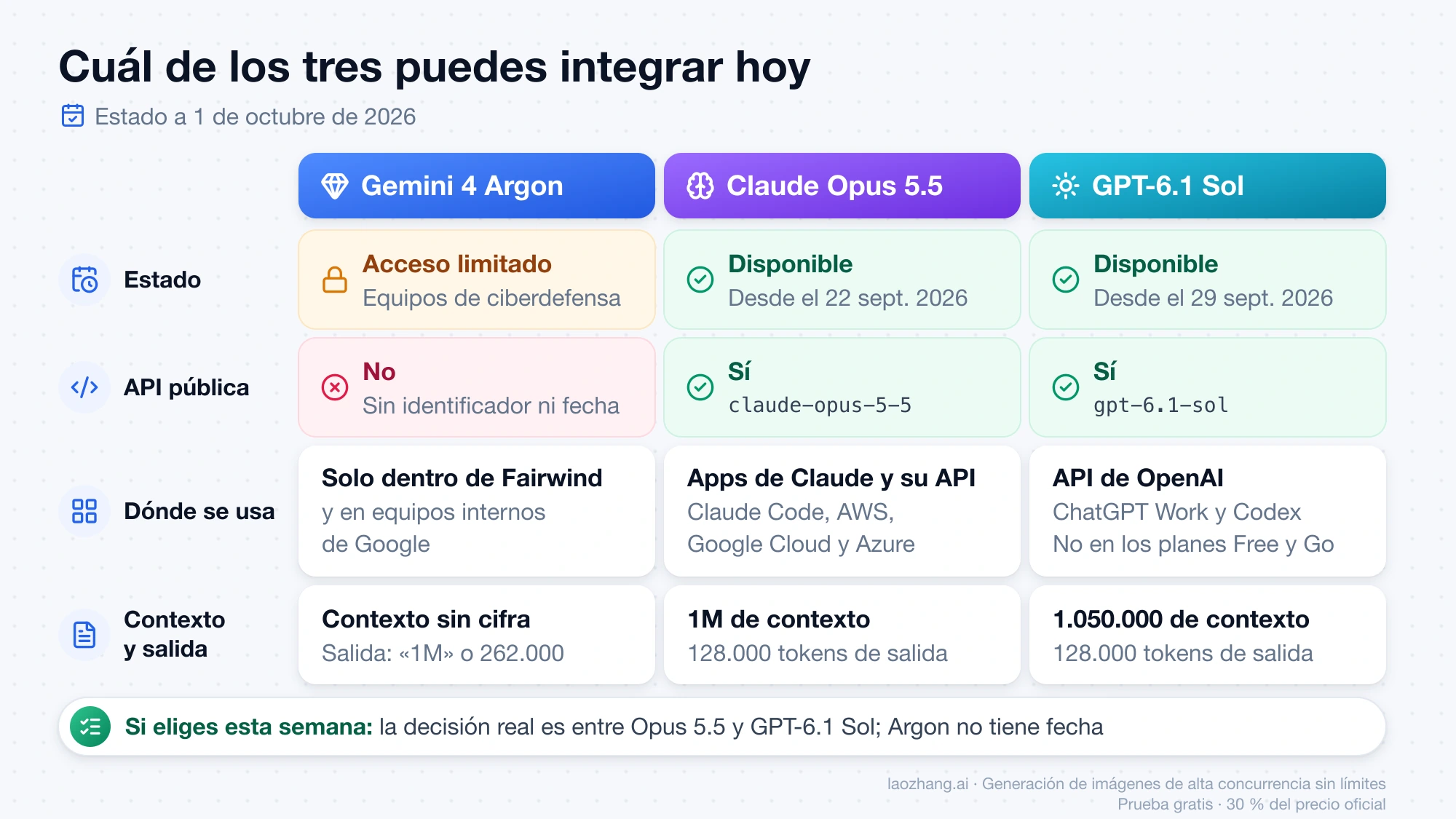
Task: Click Solo dentro de Fairwind cell
Action: pos(477,511)
